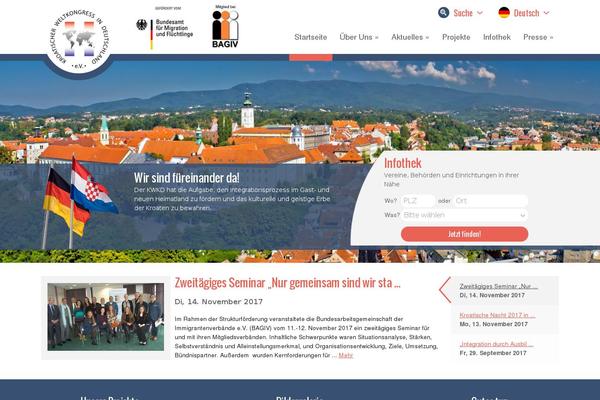Expand the Über Uns menu
The image size is (600, 400).
pos(359,37)
